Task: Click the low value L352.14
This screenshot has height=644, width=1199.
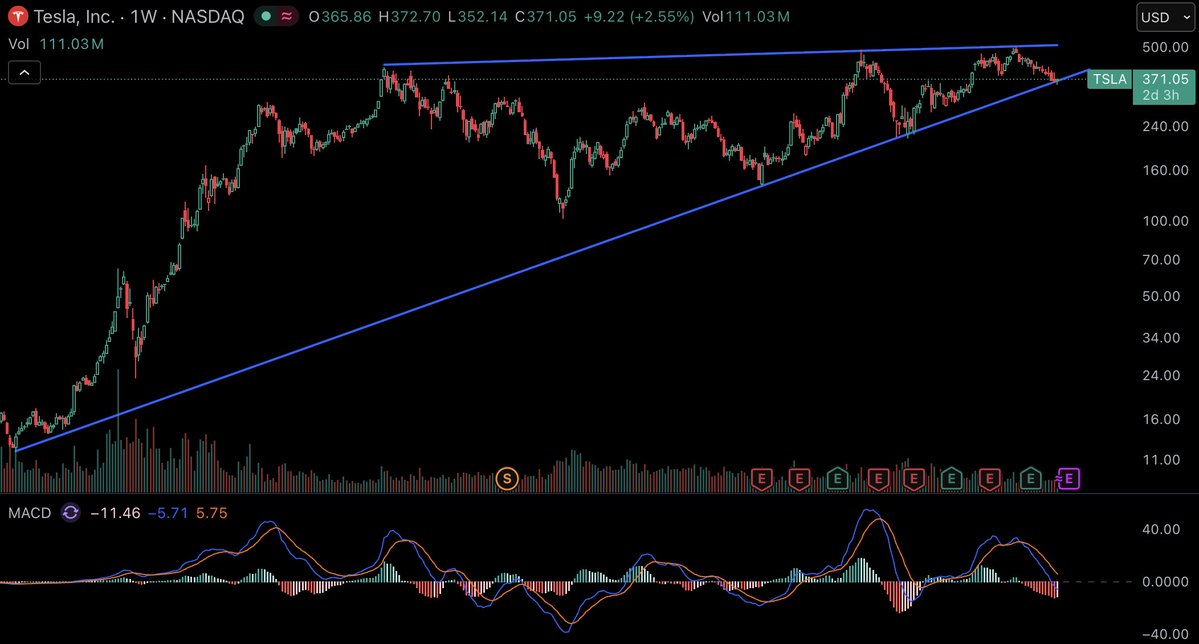Action: 477,17
